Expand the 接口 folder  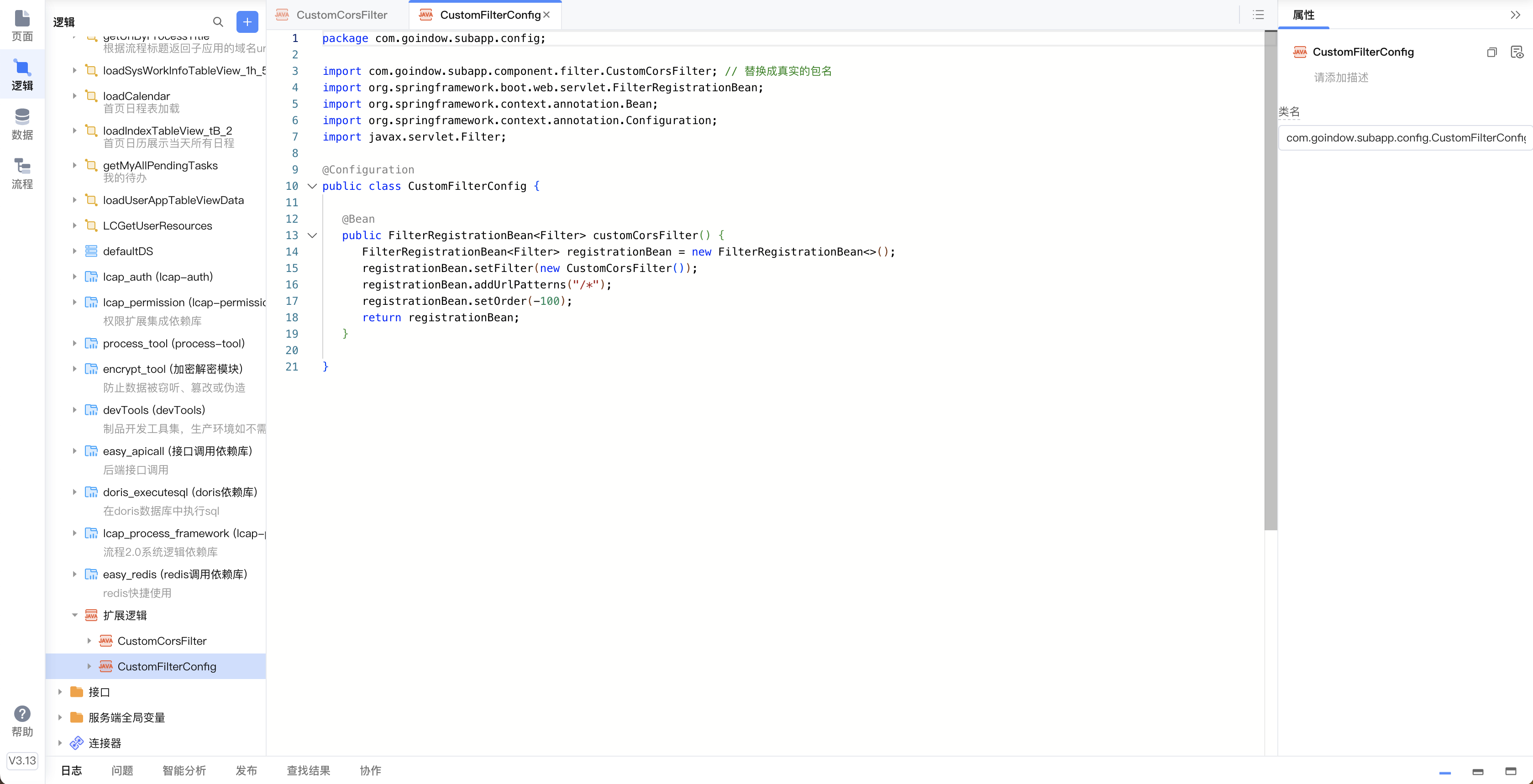[60, 692]
